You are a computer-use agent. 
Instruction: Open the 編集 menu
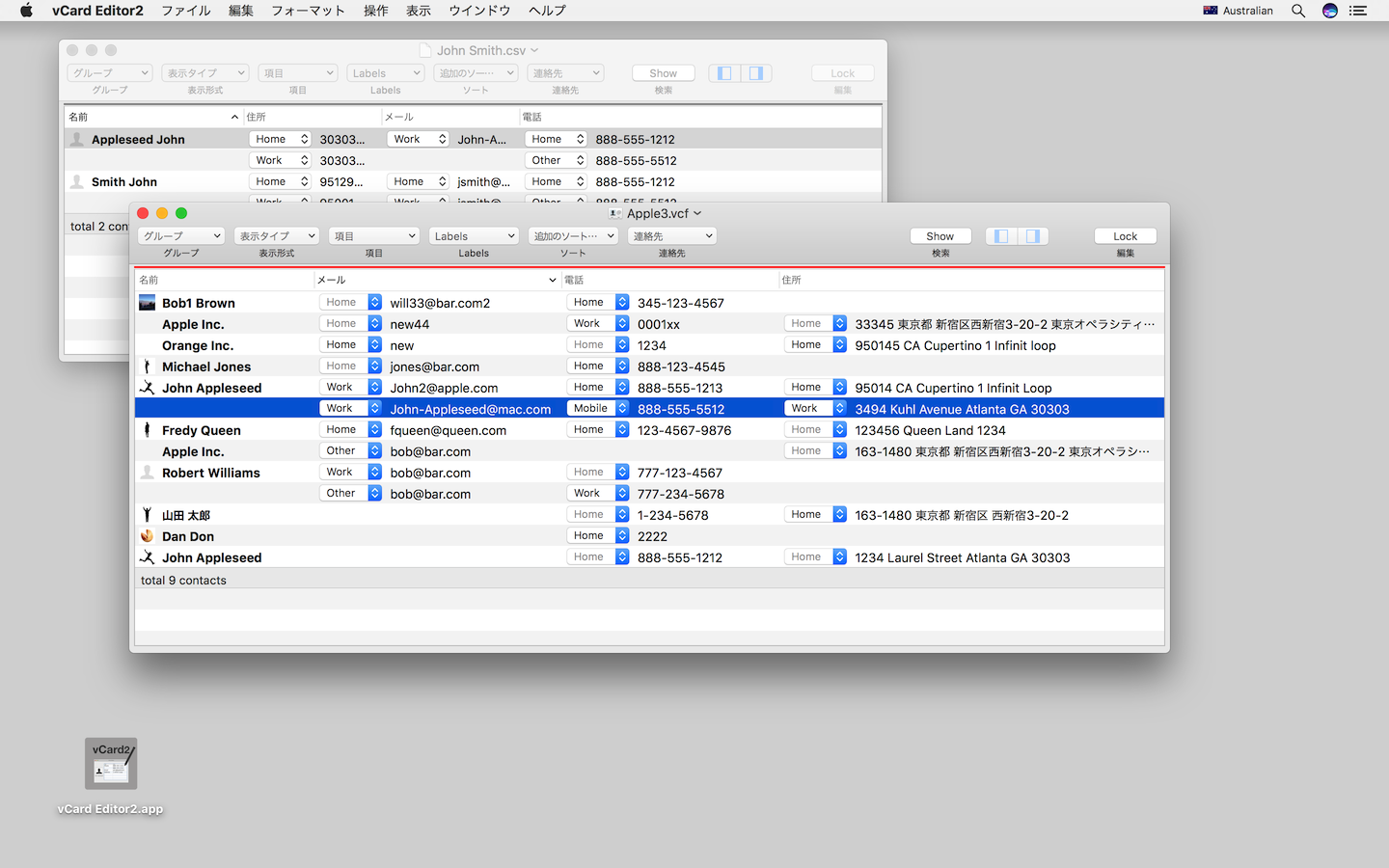coord(241,11)
